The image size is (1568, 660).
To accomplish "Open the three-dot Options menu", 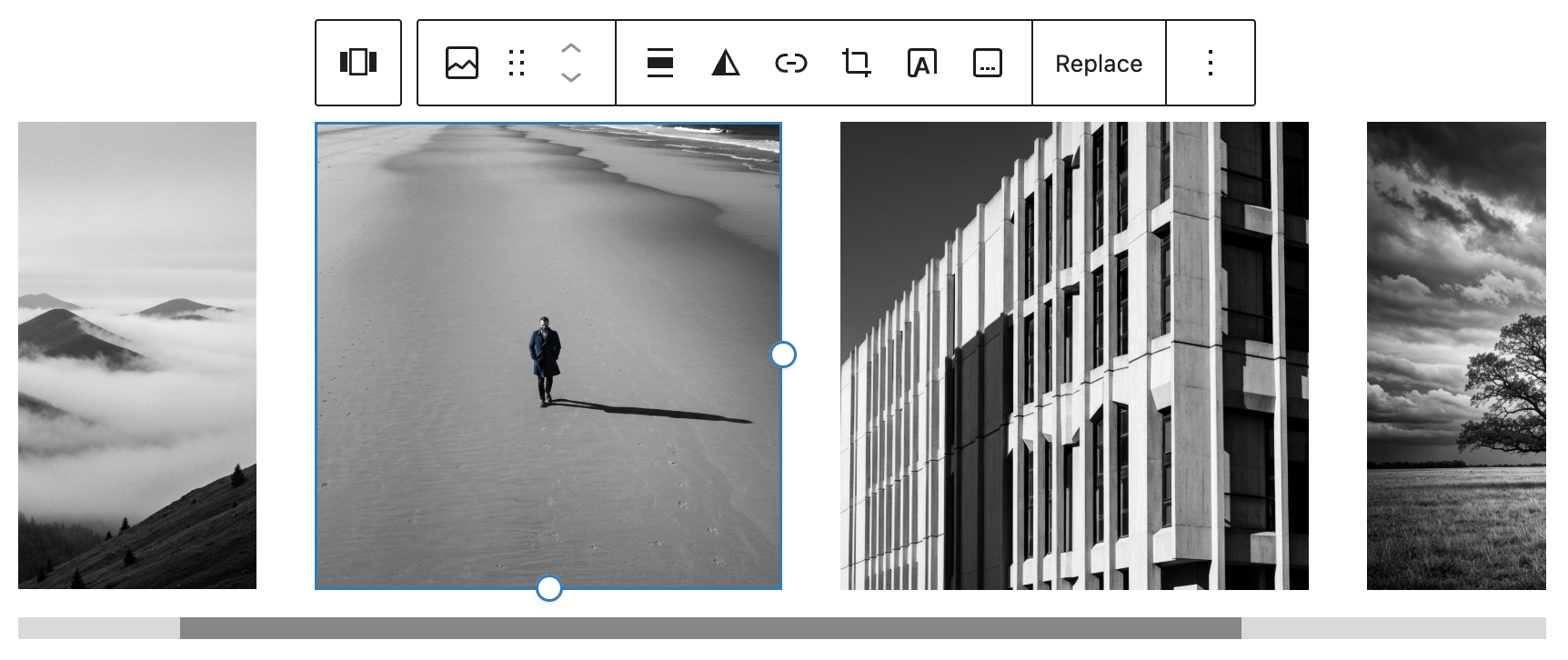I will click(x=1210, y=63).
